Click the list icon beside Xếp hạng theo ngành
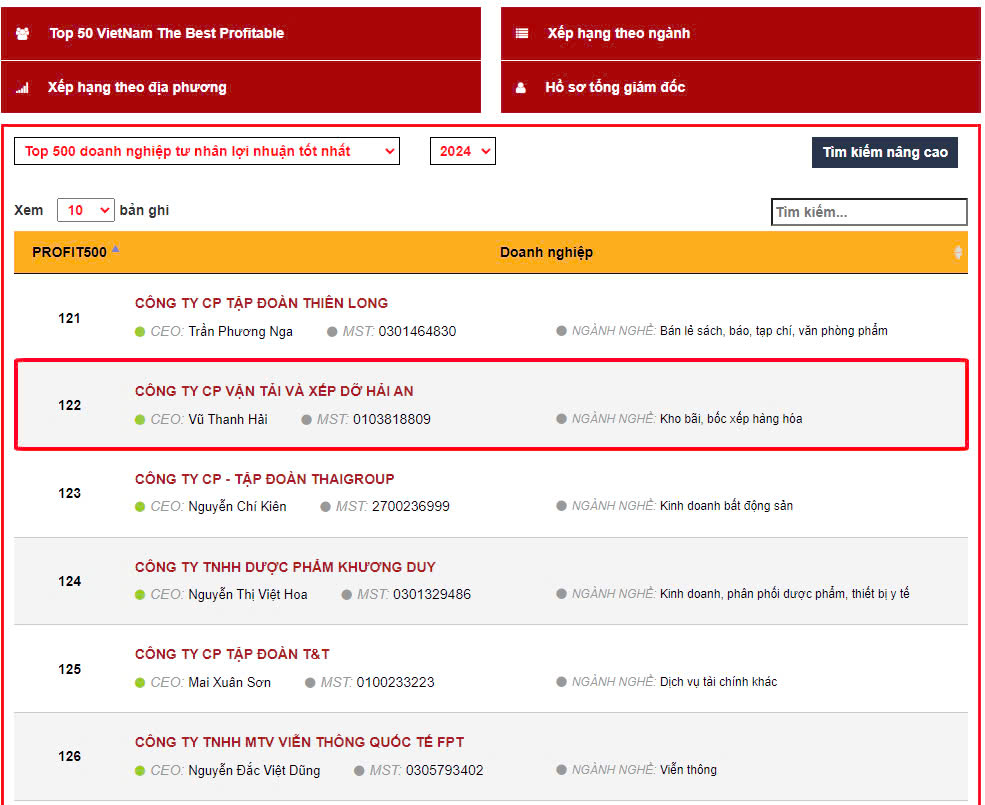Viewport: 985px width, 805px height. 521,33
